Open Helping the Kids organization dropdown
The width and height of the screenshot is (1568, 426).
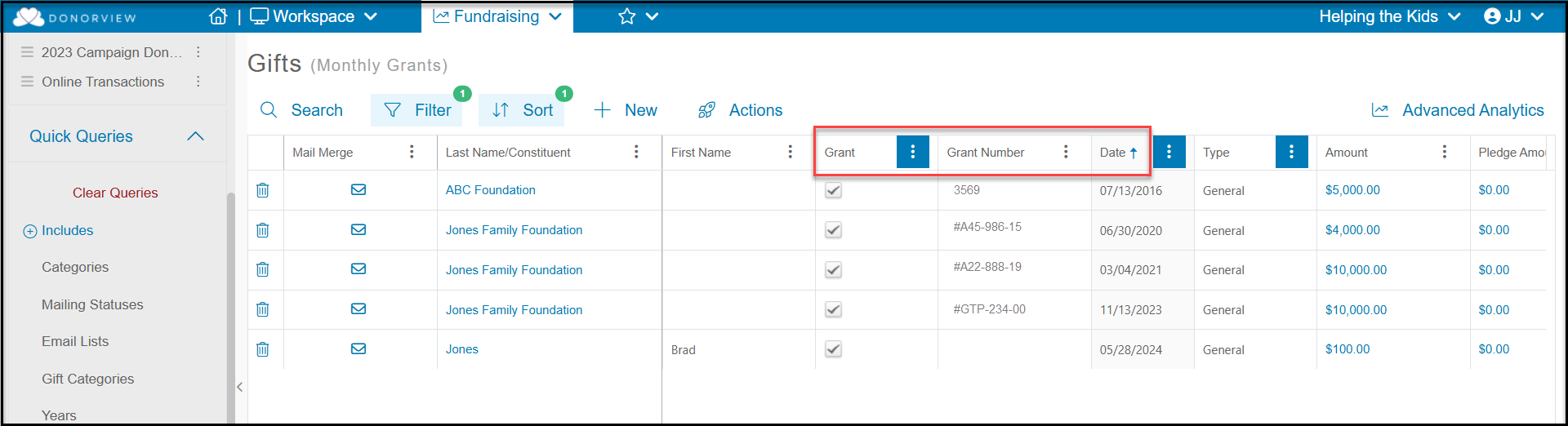tap(1390, 16)
